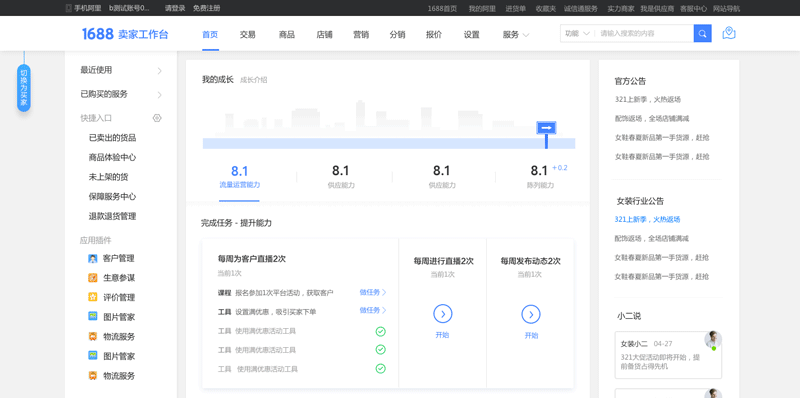The width and height of the screenshot is (800, 398).
Task: Open 保障服务中心 shortcut
Action: point(112,196)
